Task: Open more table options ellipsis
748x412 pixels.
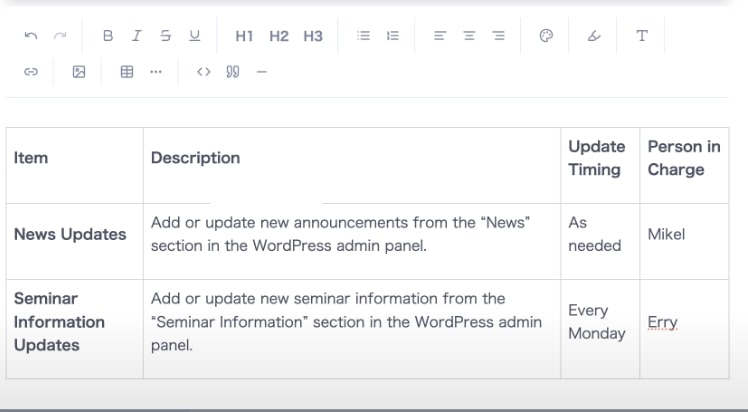Action: (x=156, y=72)
